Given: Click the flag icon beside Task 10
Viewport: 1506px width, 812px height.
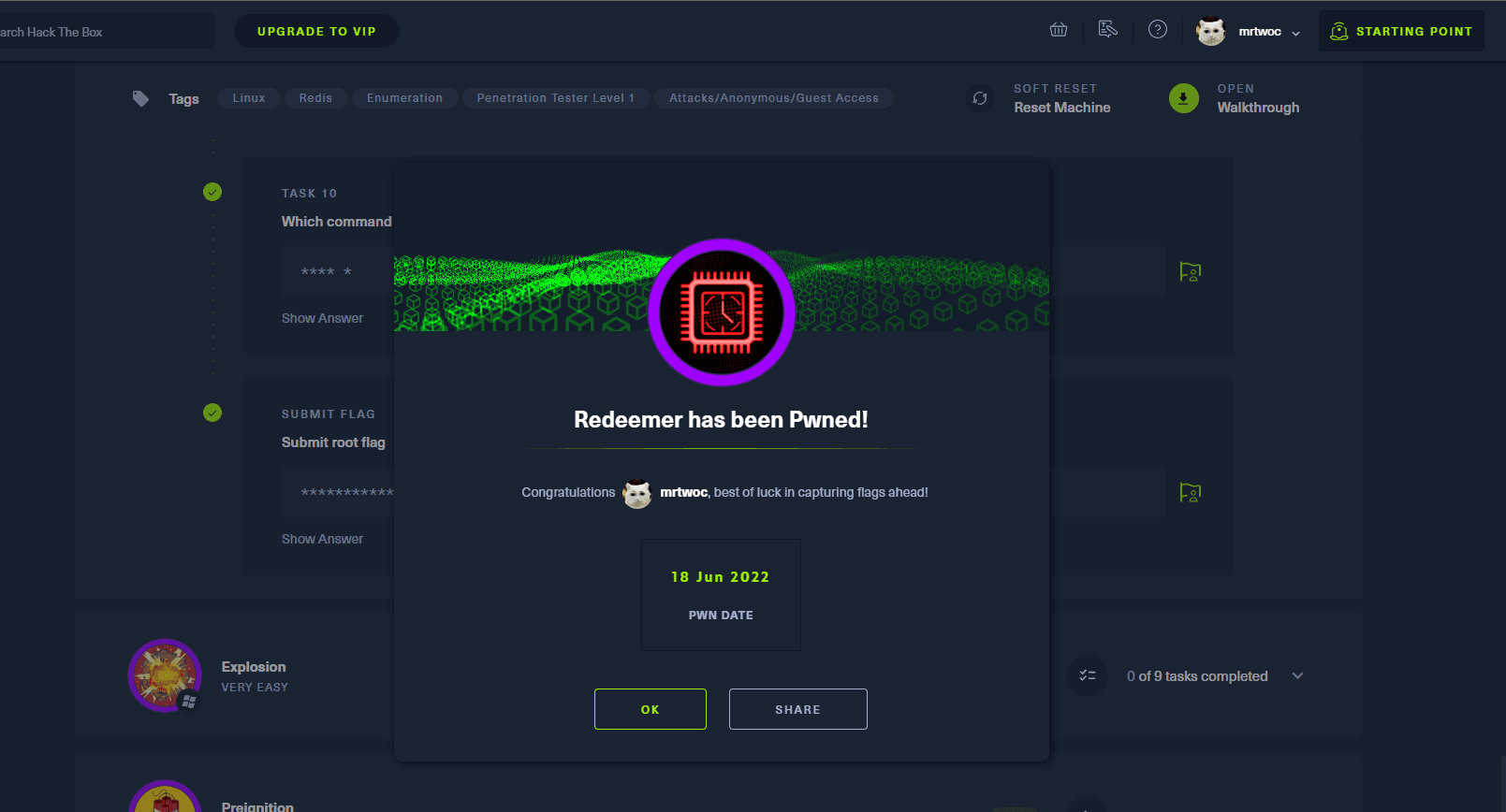Looking at the screenshot, I should pyautogui.click(x=1190, y=272).
